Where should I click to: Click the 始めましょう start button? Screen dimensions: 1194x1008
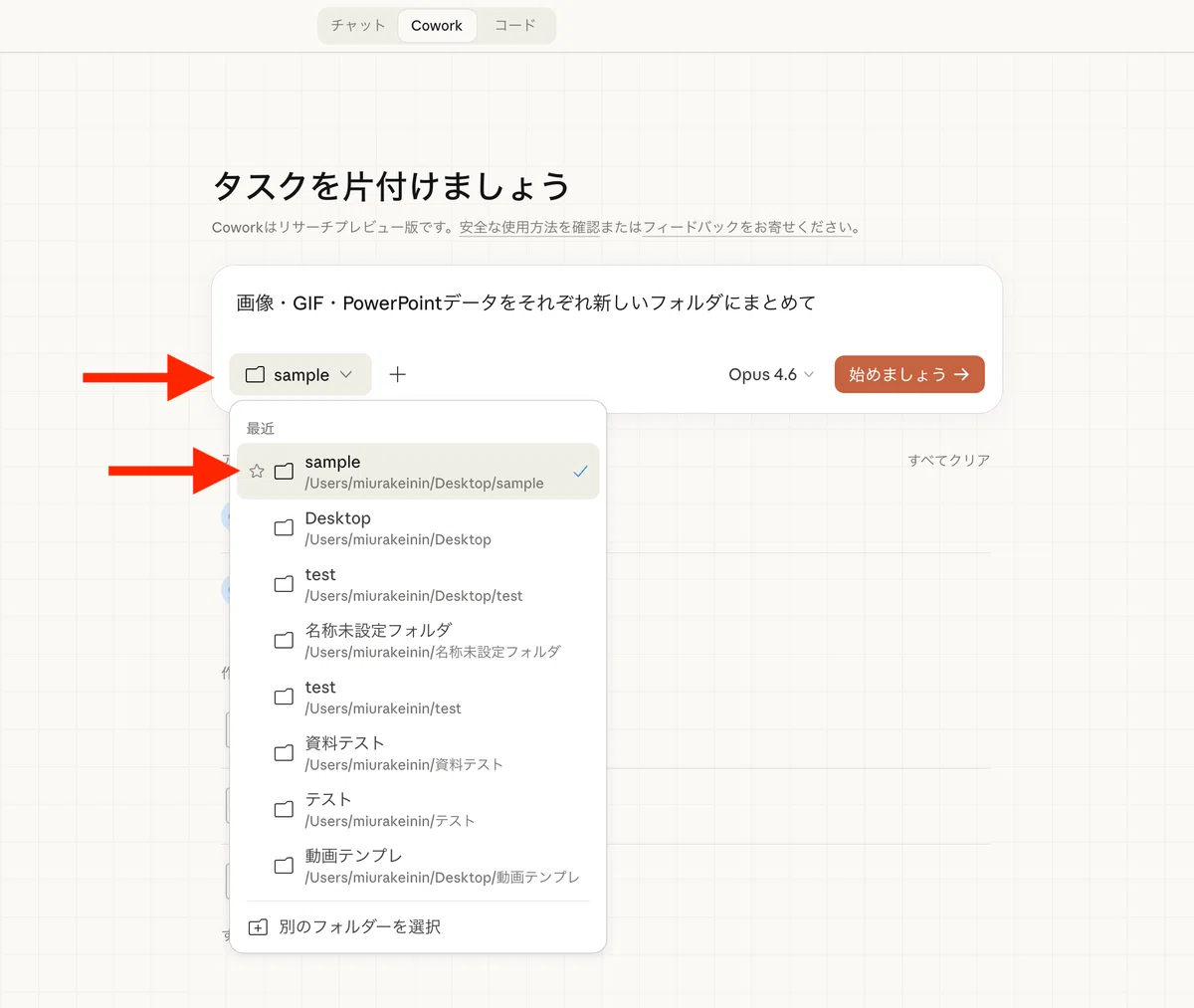[909, 374]
